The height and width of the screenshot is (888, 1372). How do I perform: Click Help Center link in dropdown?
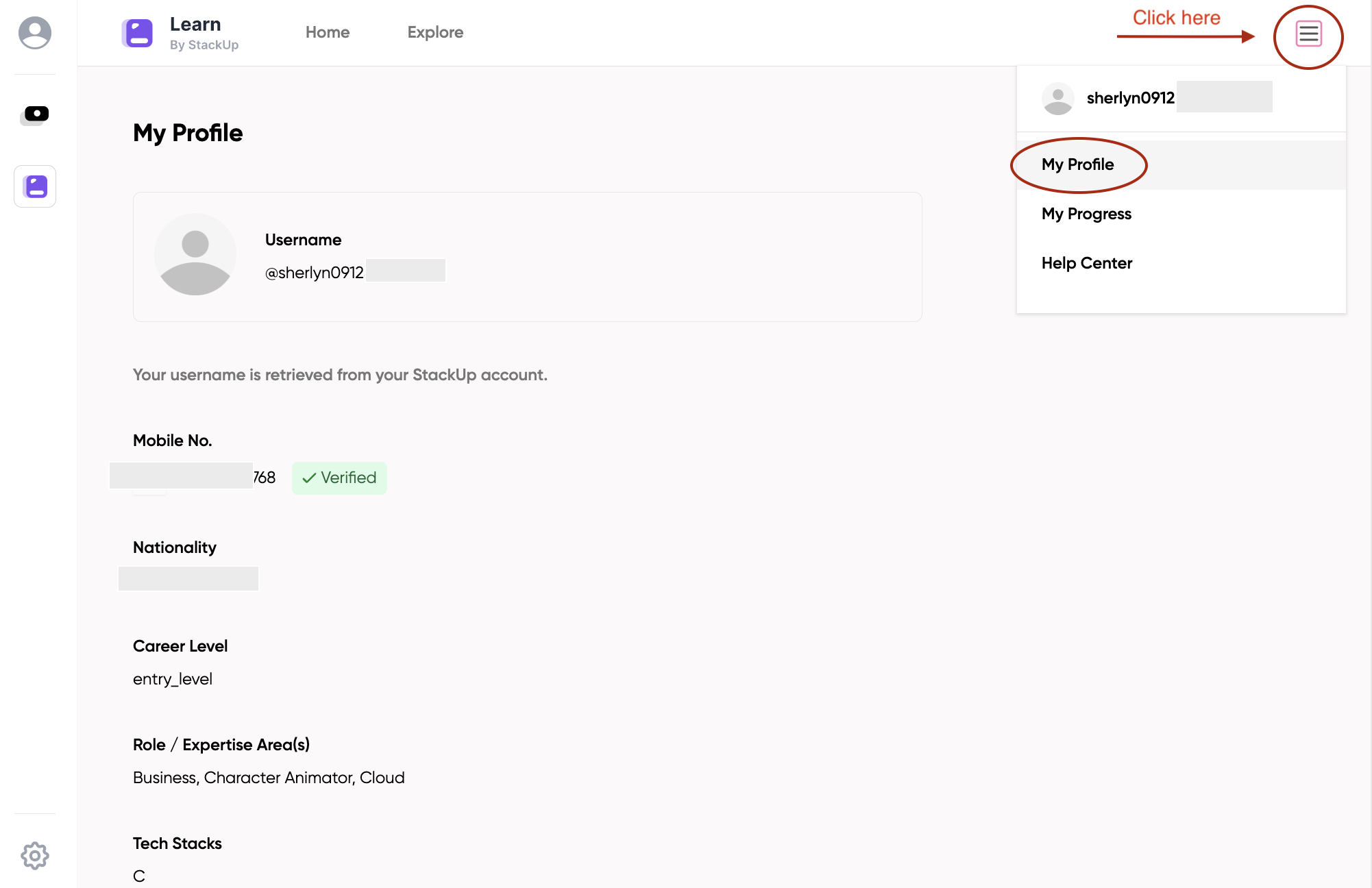(1087, 263)
